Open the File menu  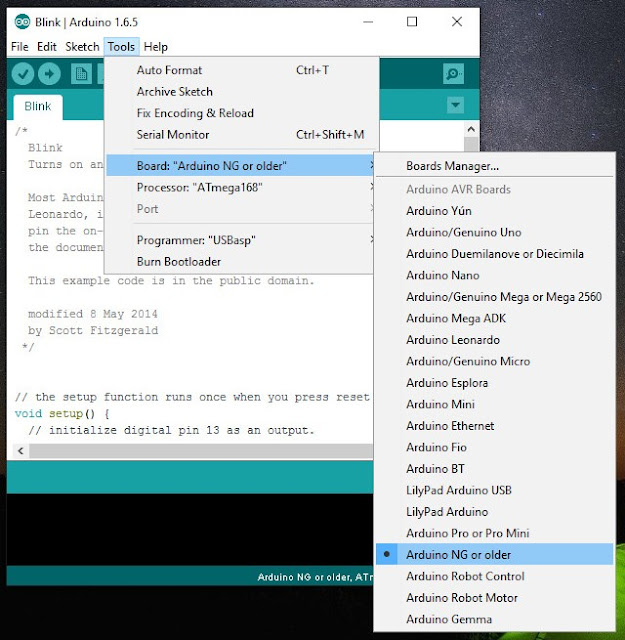[20, 47]
